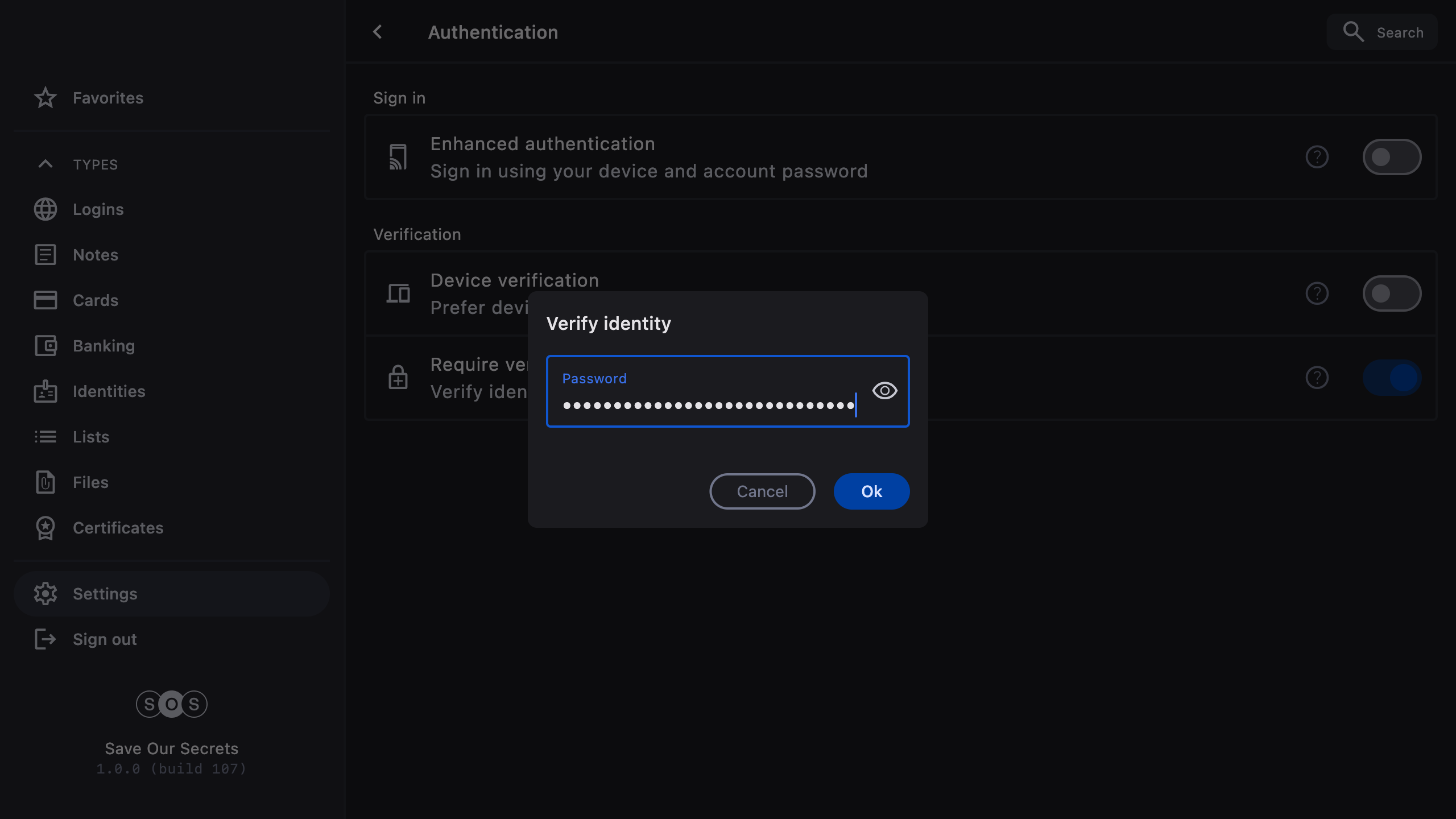Click the Certificates ribbon icon
Screen dimensions: 1456x819
tap(45, 528)
